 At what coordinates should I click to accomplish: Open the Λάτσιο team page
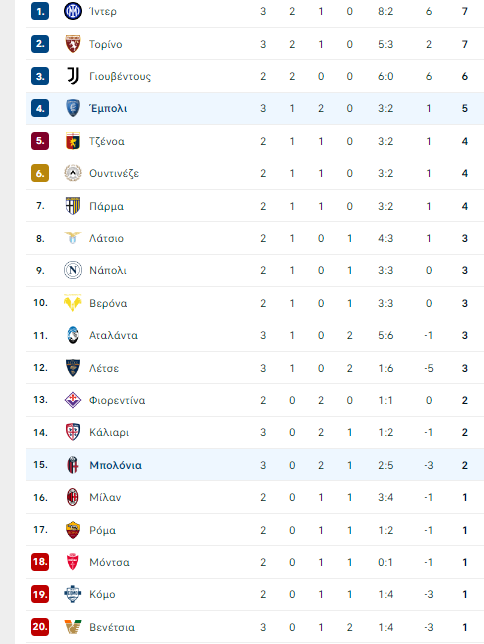106,238
